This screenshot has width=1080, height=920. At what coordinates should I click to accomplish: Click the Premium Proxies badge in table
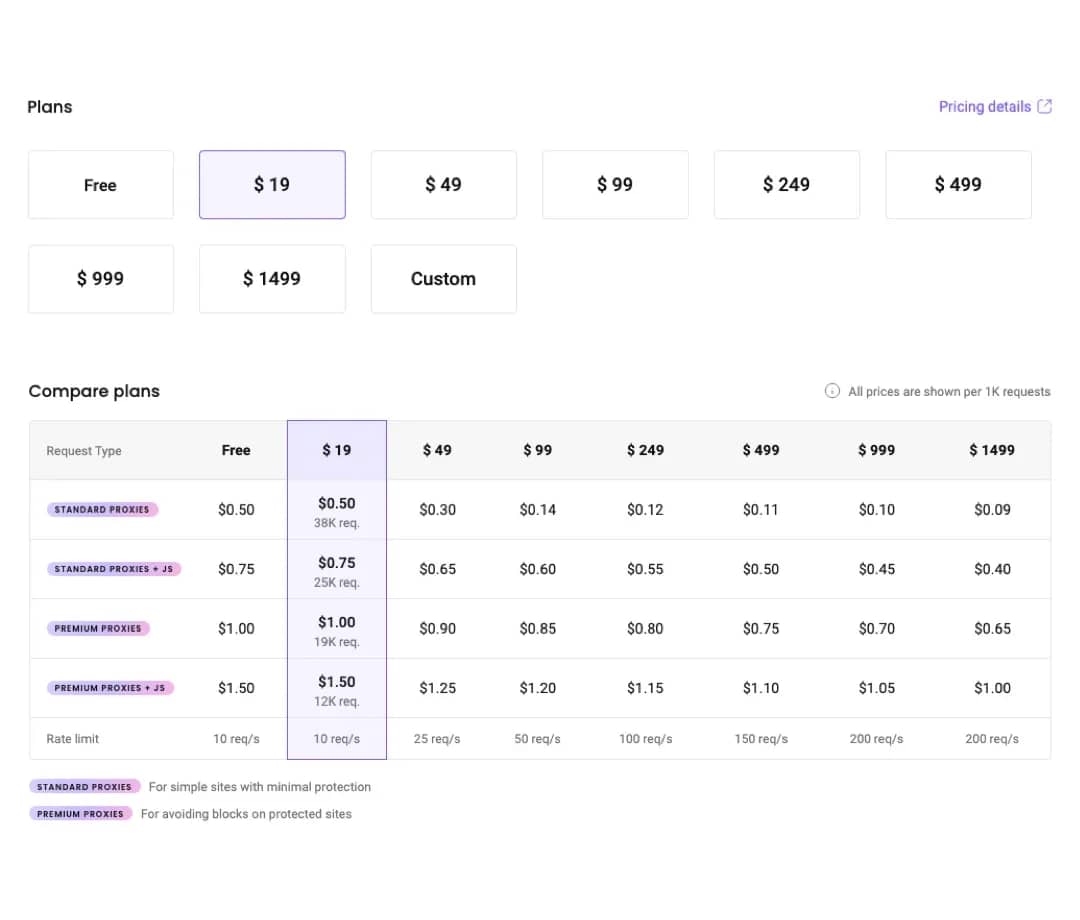pyautogui.click(x=98, y=629)
